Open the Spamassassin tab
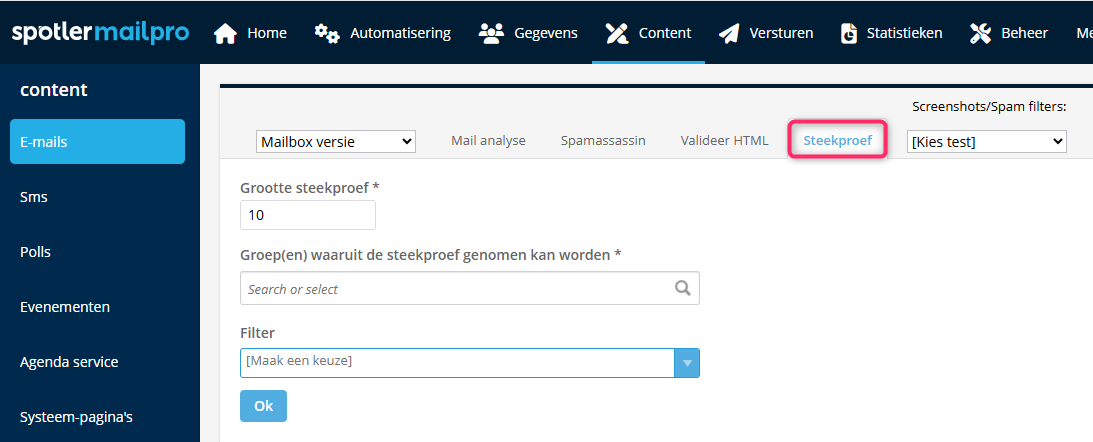Viewport: 1093px width, 442px height. coord(603,141)
